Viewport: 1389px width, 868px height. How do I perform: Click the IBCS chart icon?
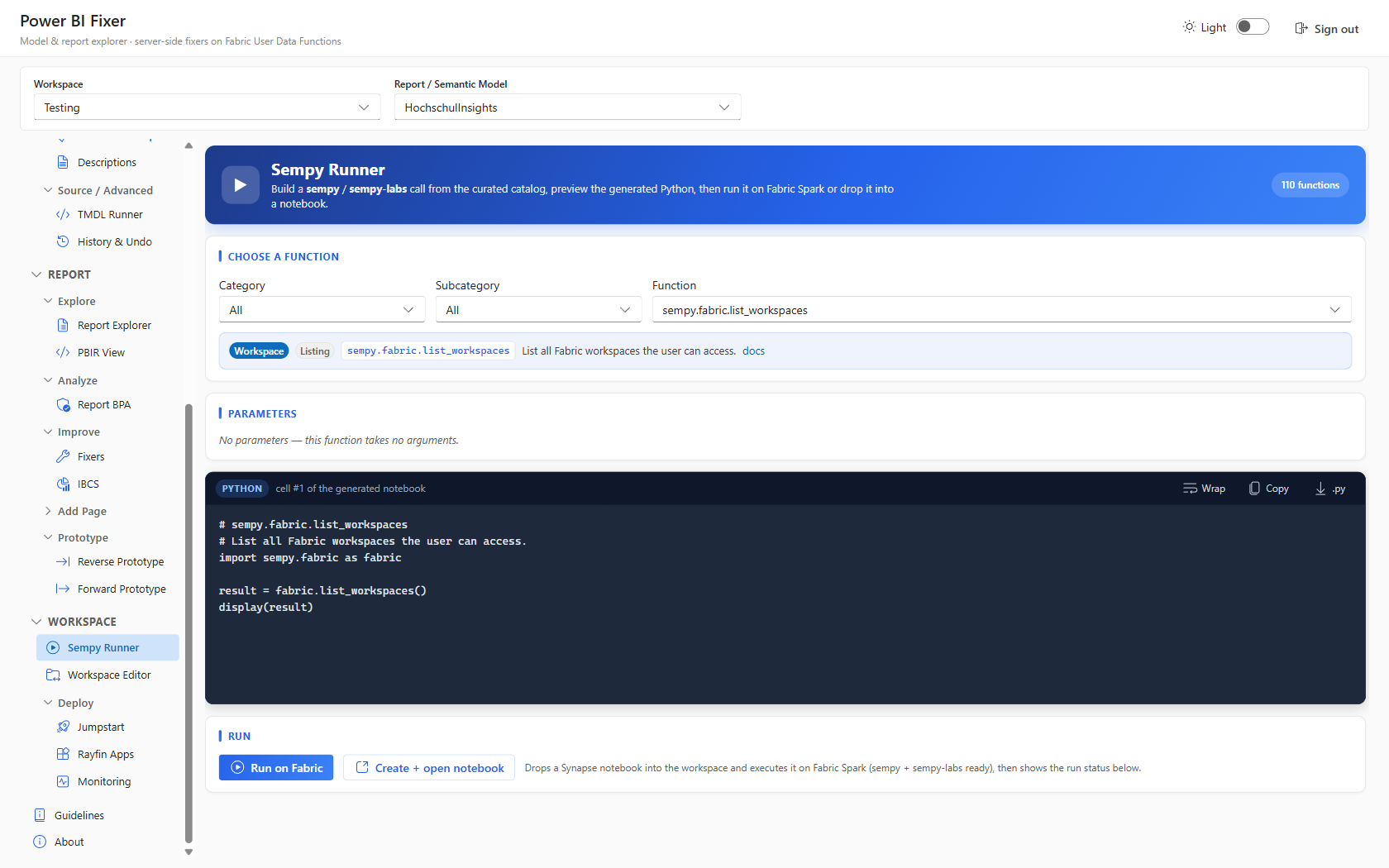click(63, 484)
